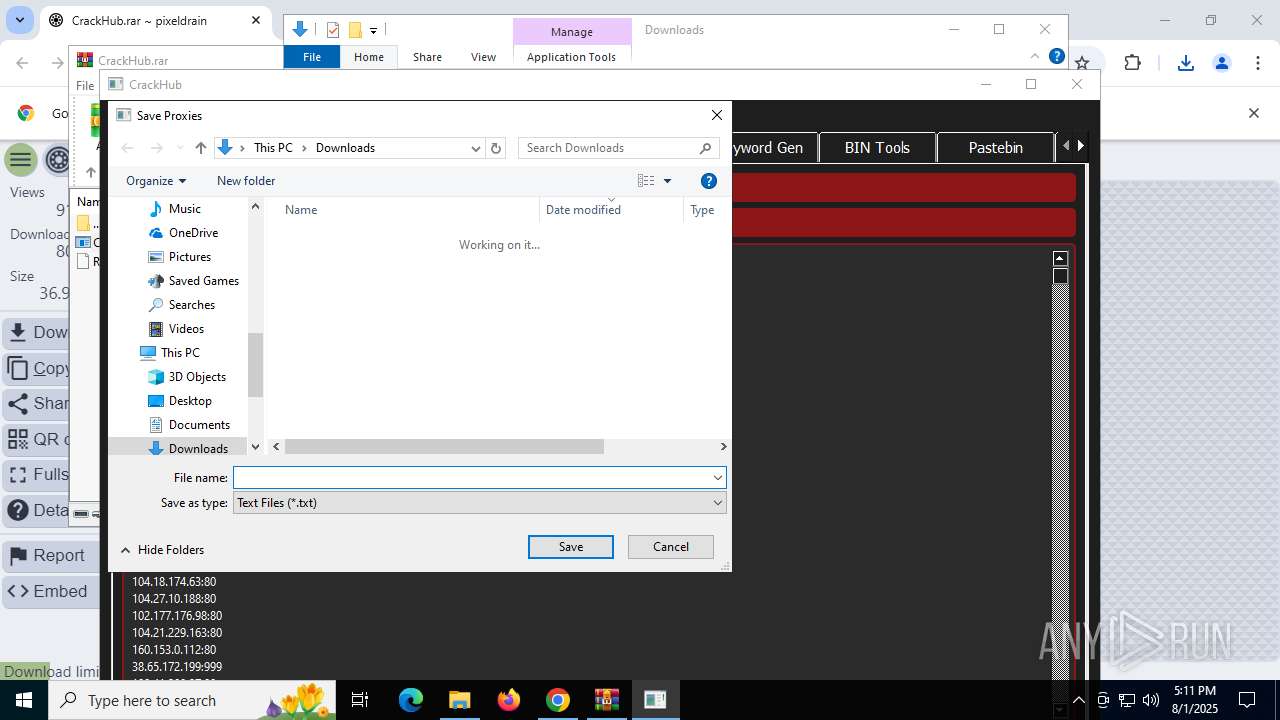Refresh the Downloads folder view

(495, 148)
